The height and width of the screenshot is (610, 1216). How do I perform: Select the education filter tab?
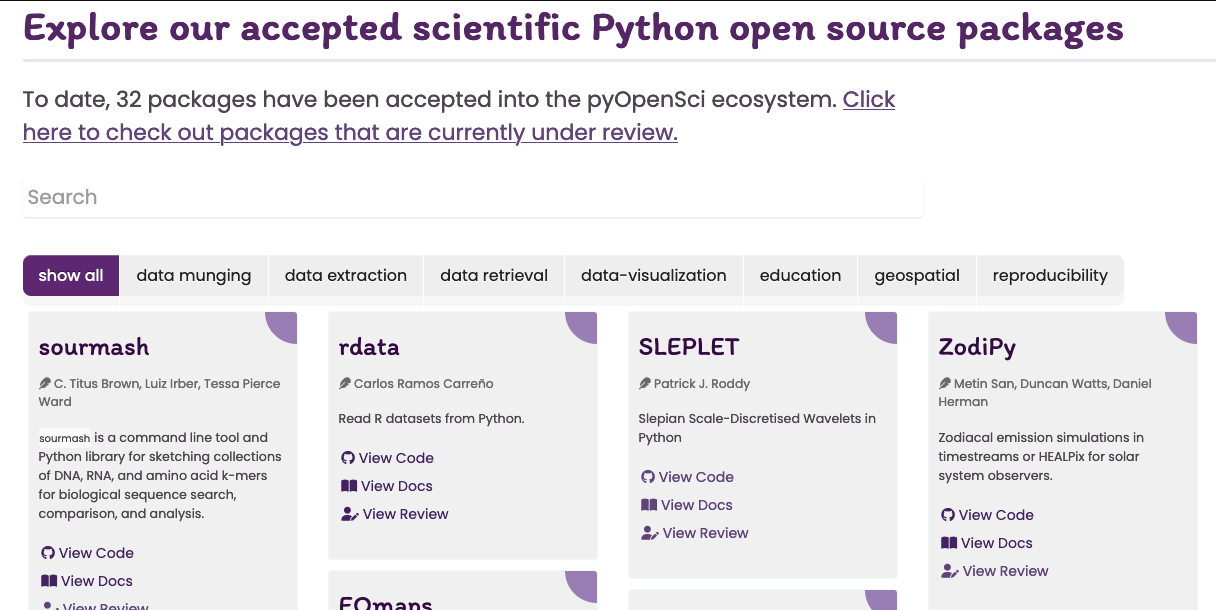[x=800, y=276]
